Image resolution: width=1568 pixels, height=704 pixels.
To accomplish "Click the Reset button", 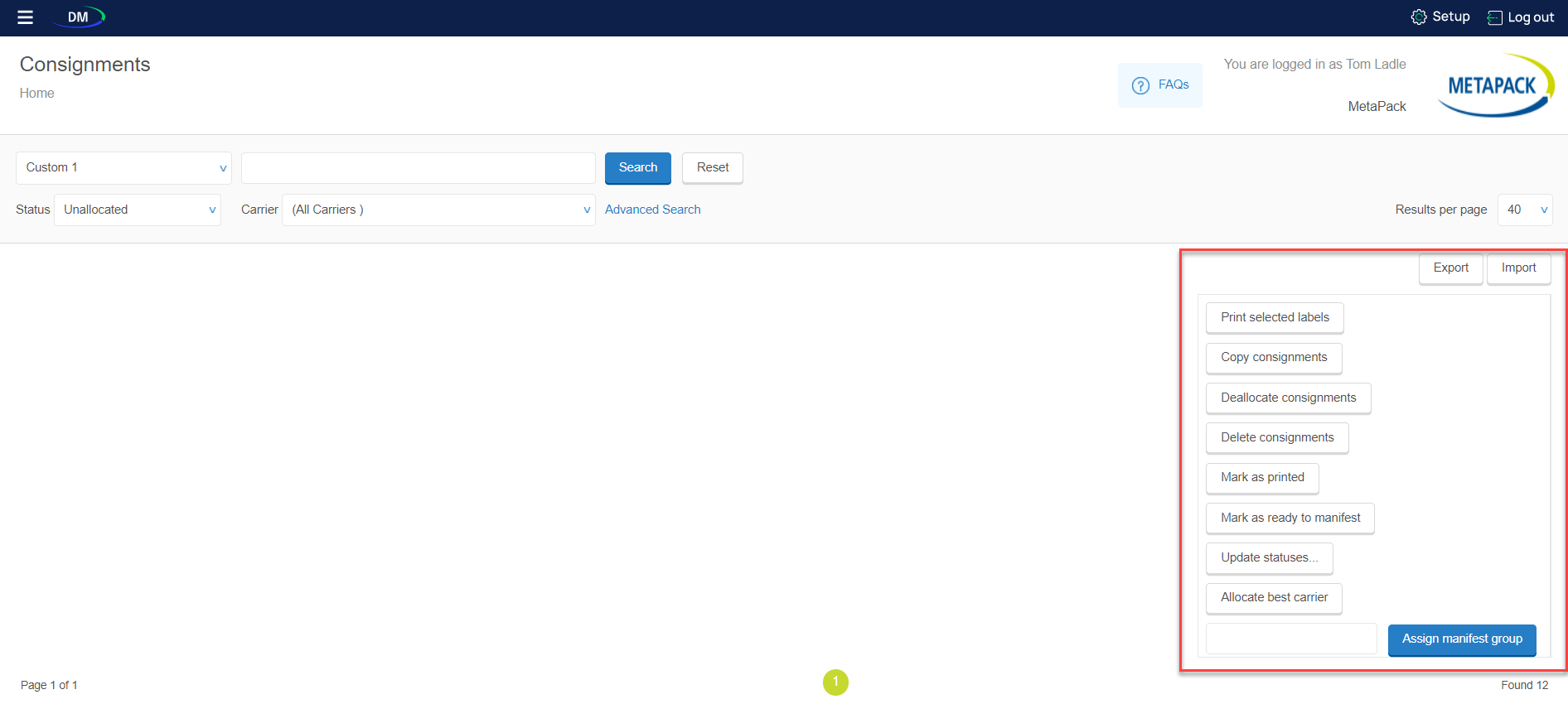I will 713,168.
